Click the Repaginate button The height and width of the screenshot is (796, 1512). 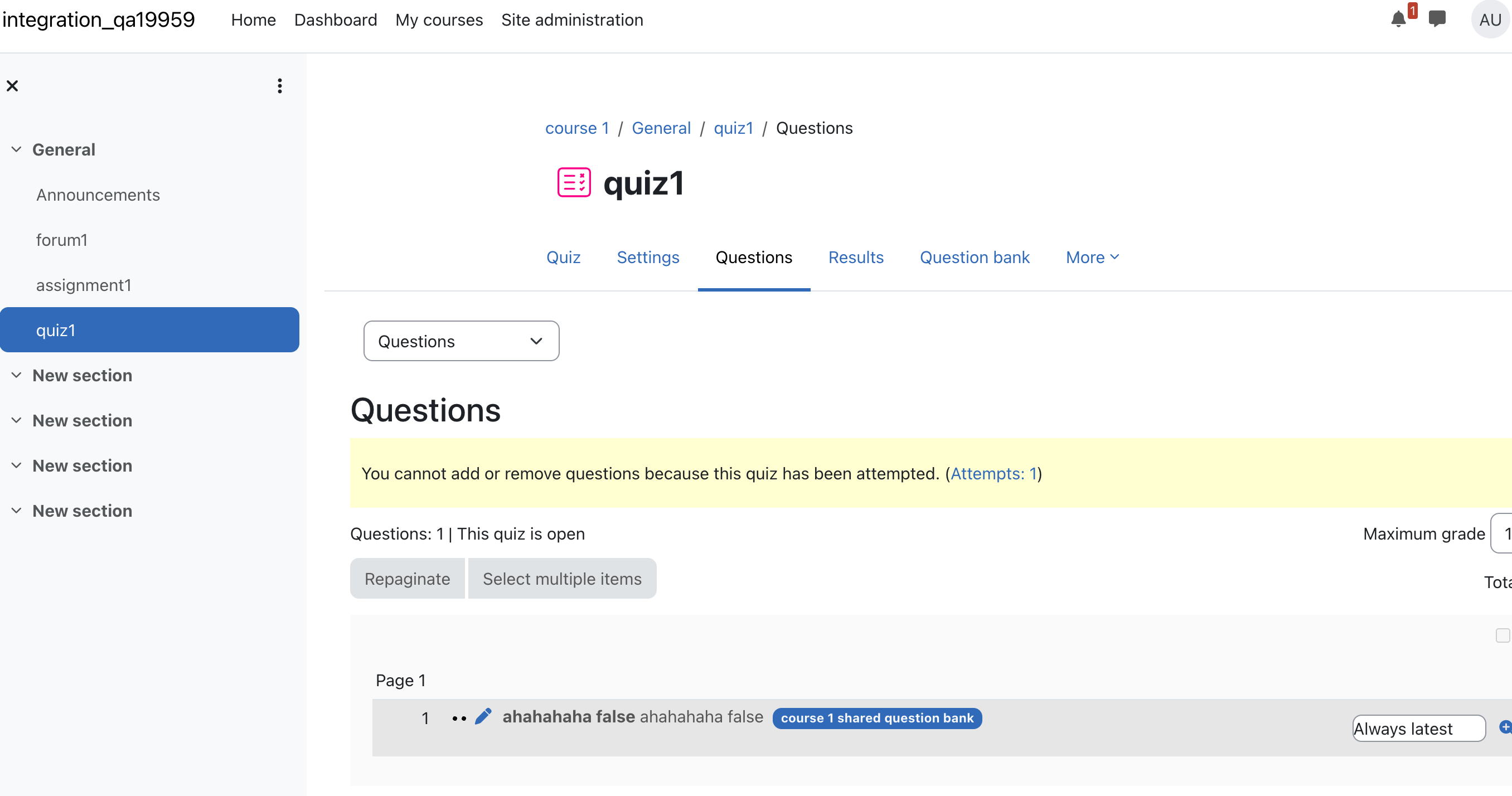(407, 578)
